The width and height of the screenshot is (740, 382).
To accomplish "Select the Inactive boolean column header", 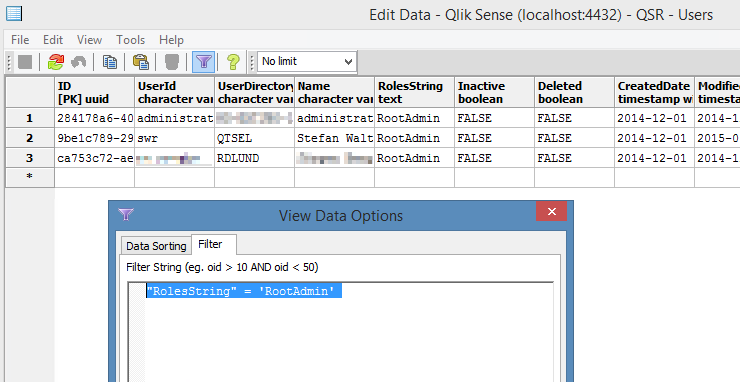I will [x=495, y=92].
